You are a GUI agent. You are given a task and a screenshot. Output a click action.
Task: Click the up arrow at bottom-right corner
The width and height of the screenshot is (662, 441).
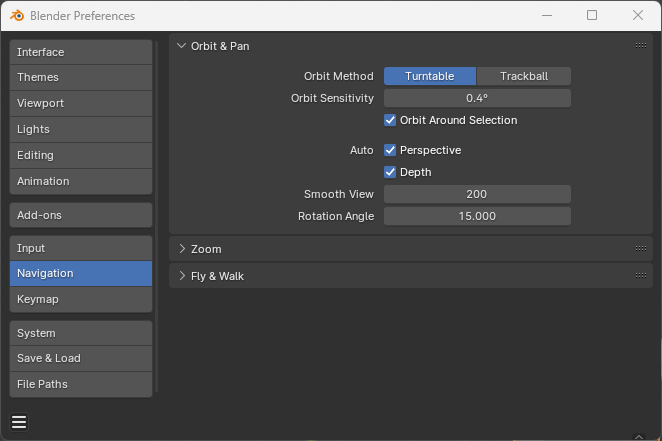tap(639, 437)
